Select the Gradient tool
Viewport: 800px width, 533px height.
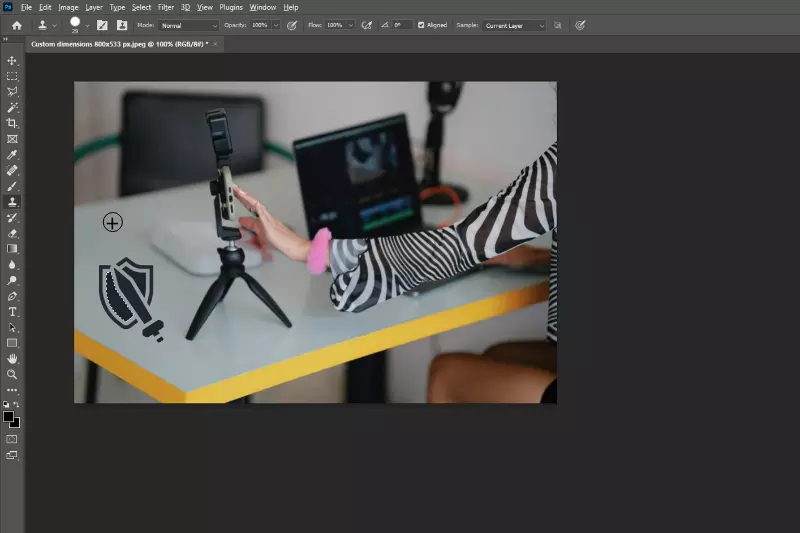12,249
